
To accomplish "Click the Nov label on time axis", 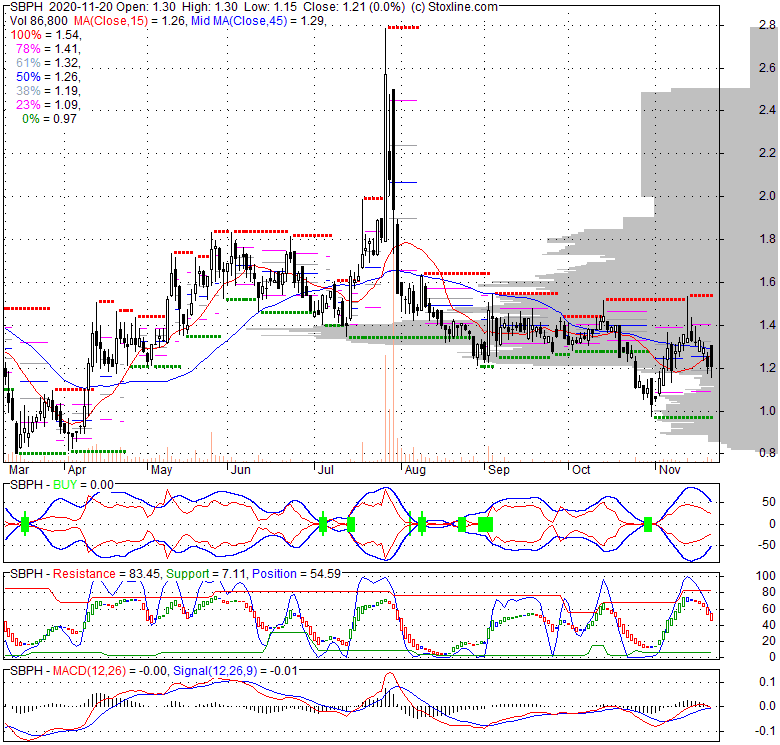I will coord(669,470).
